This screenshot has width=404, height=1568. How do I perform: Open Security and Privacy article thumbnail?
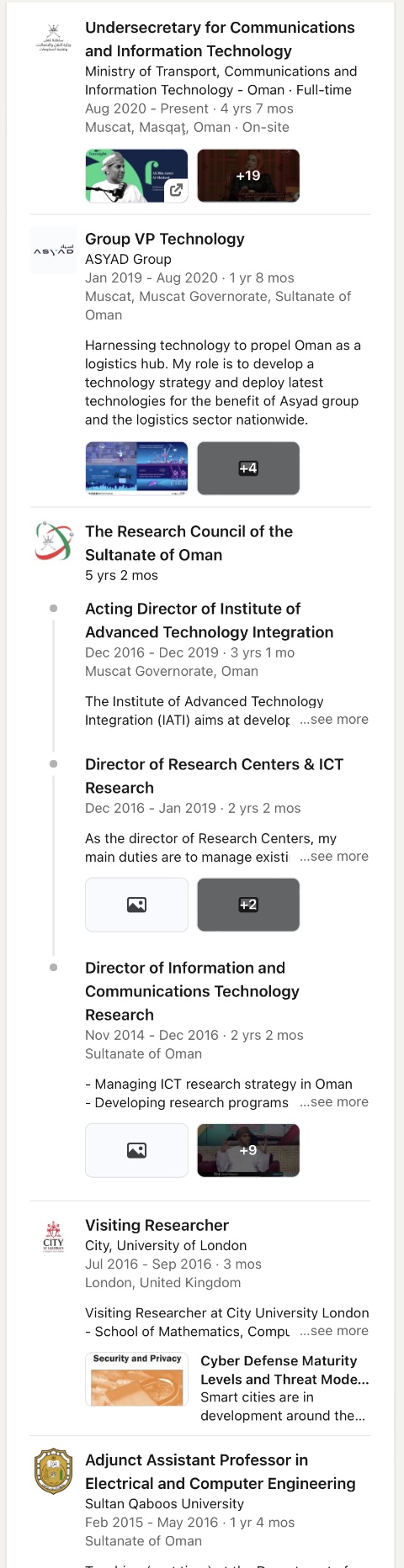coord(136,1379)
